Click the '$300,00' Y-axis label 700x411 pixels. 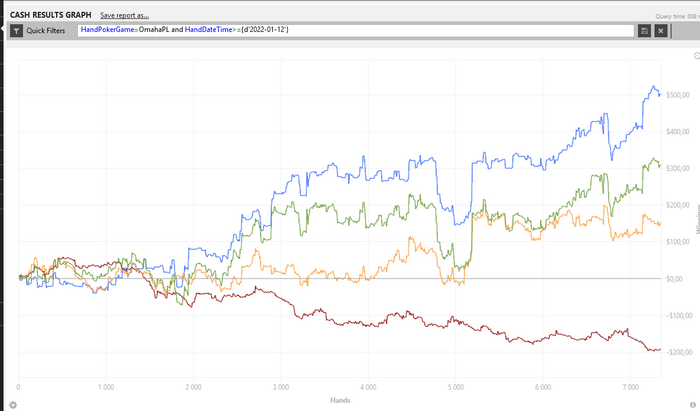point(678,168)
